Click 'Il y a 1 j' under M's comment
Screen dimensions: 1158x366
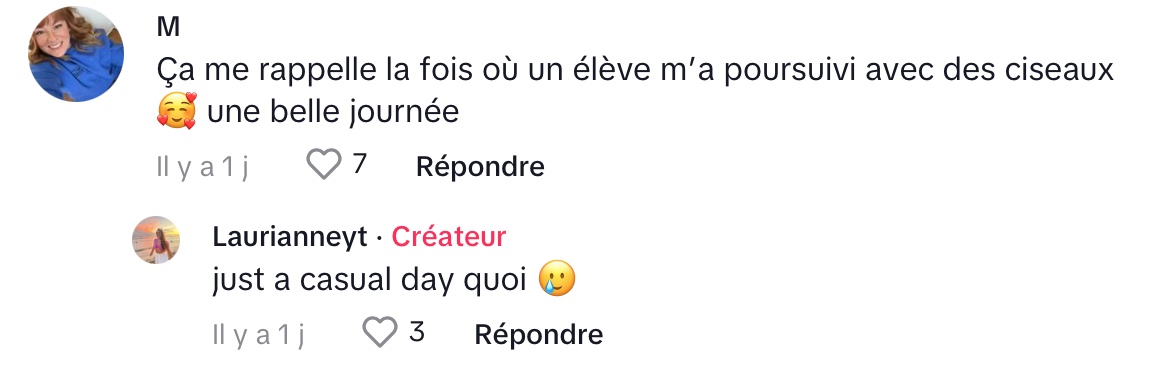click(202, 168)
